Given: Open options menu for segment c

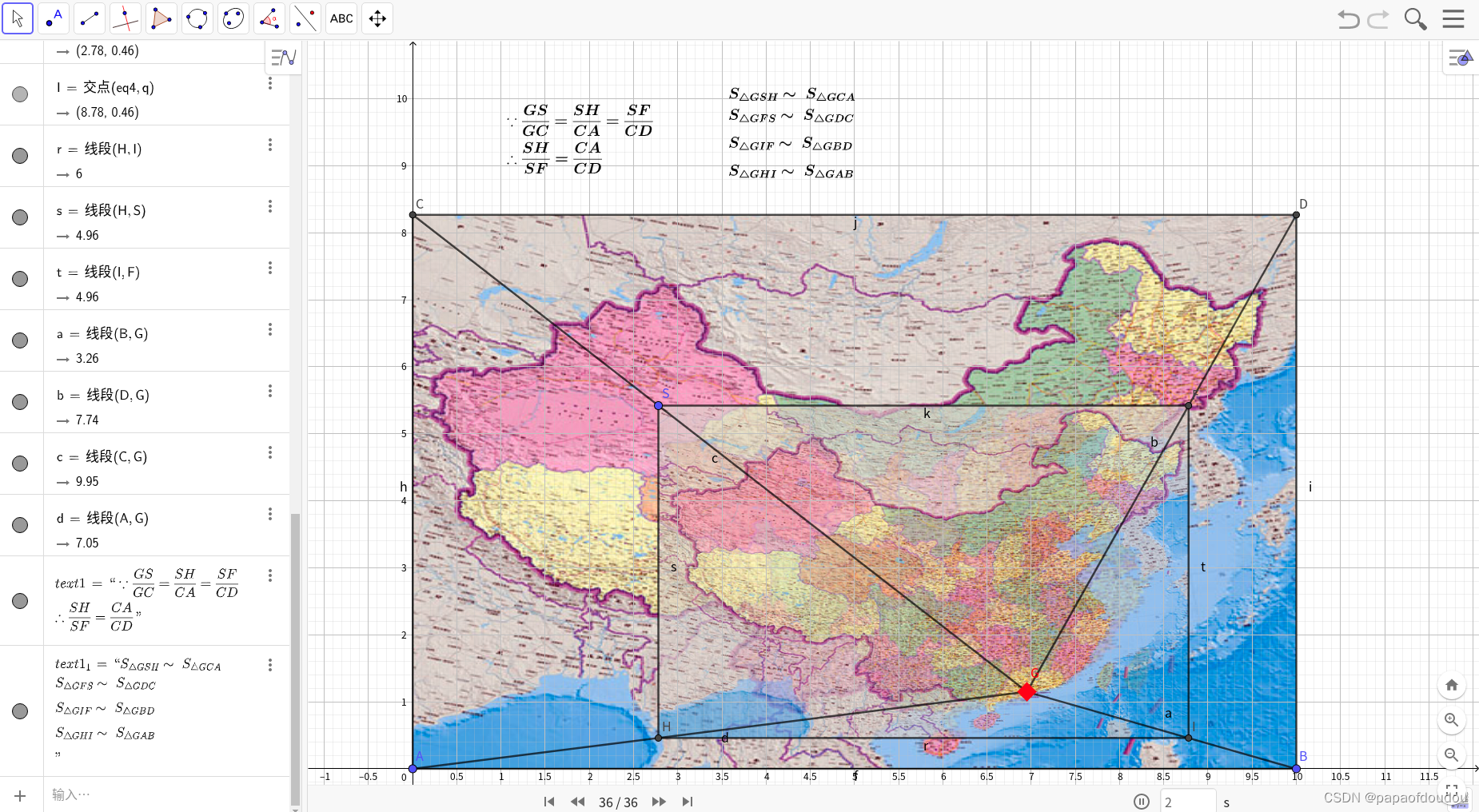Looking at the screenshot, I should (x=270, y=452).
